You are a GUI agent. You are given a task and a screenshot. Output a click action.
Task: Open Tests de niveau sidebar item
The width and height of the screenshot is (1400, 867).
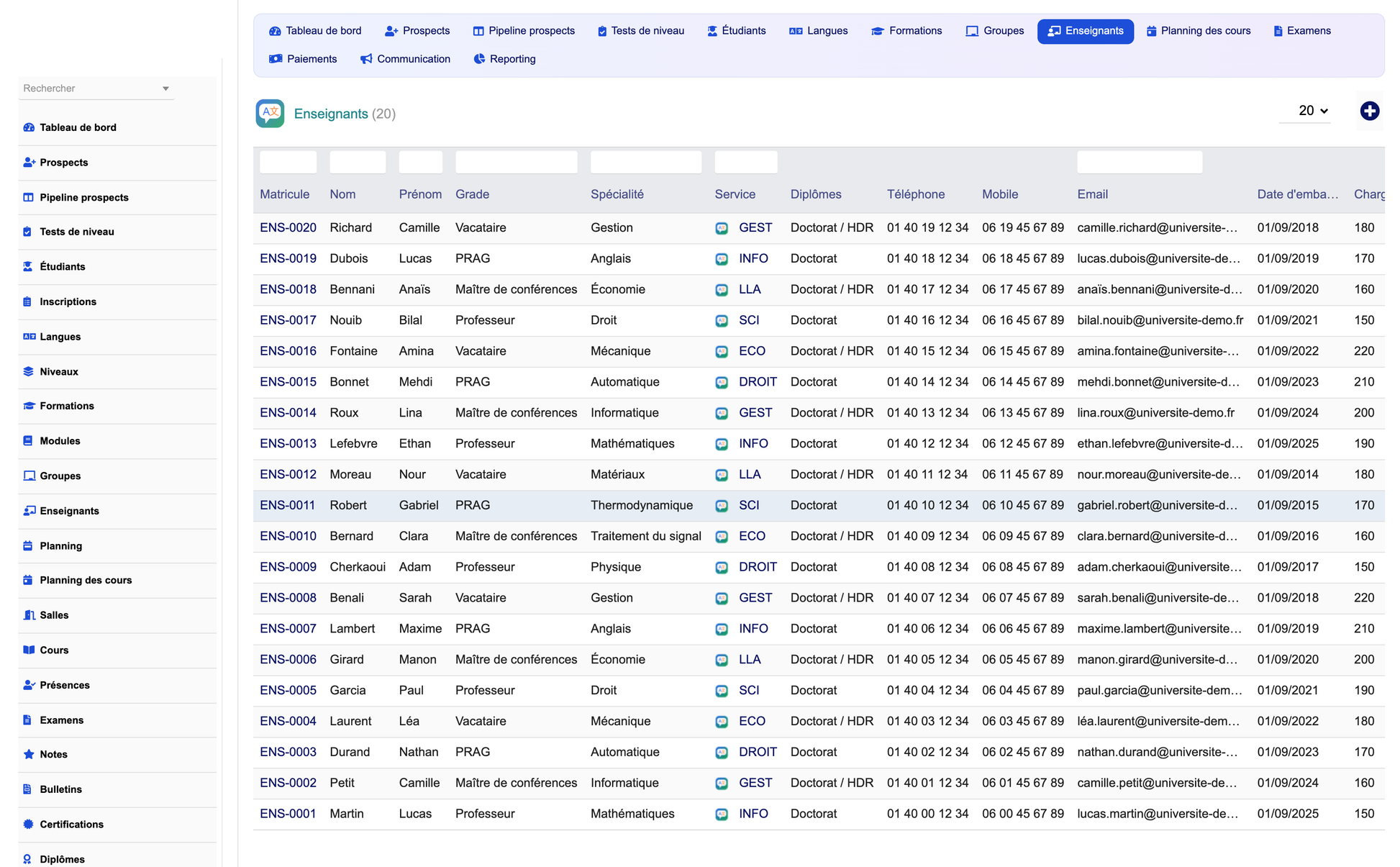117,232
